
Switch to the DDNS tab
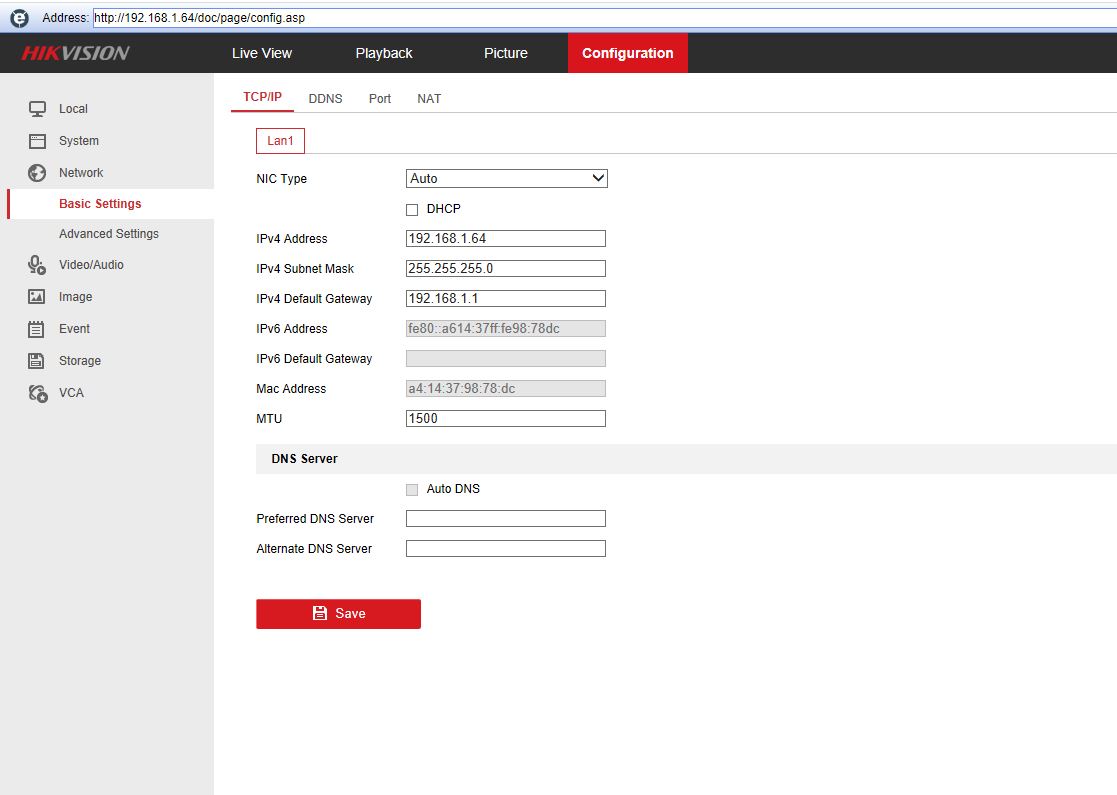(x=325, y=99)
